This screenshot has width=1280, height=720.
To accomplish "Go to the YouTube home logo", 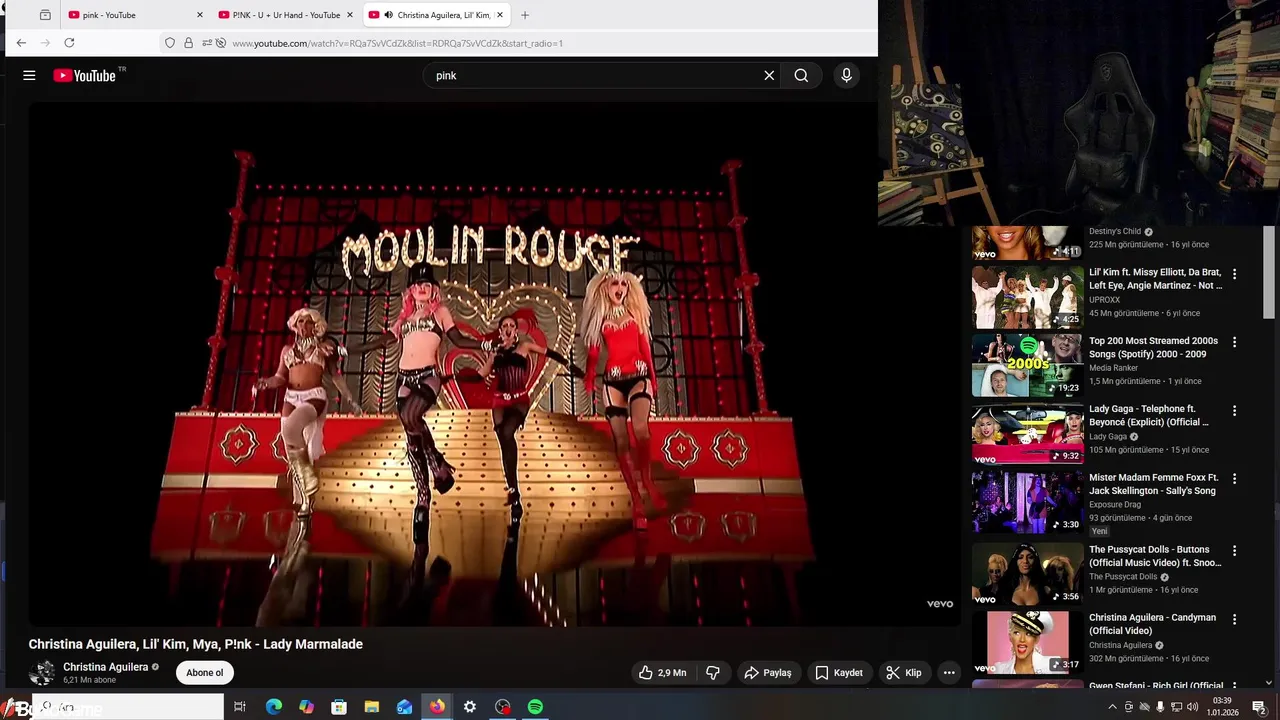I will 85,75.
